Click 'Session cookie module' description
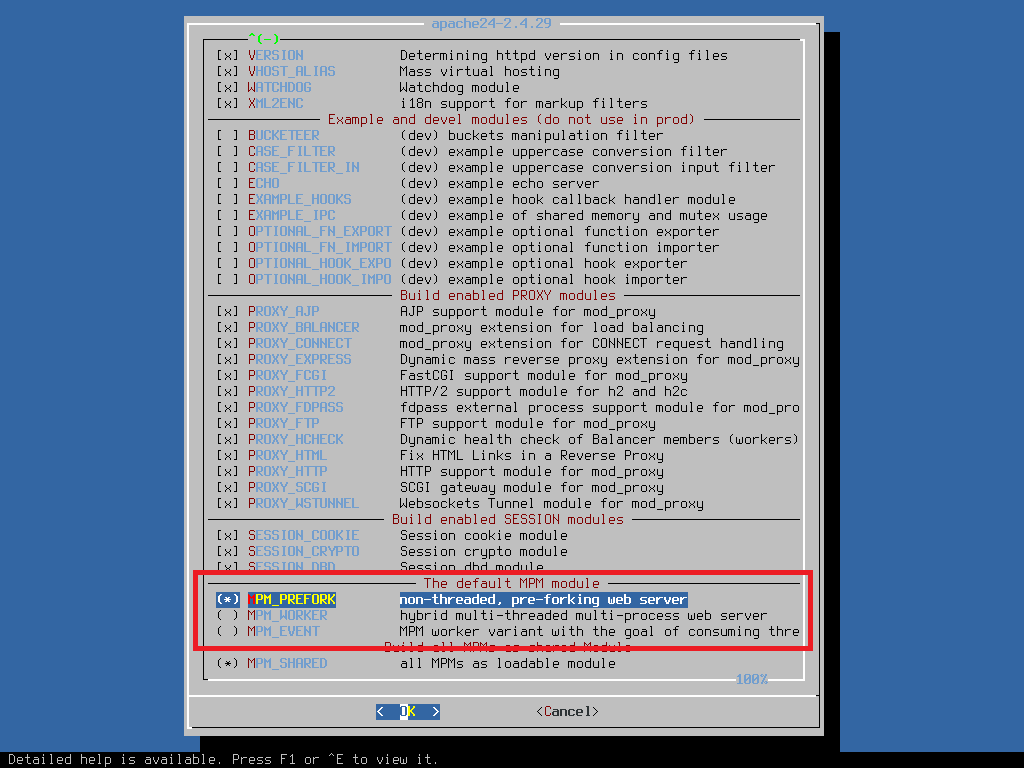 (x=484, y=536)
